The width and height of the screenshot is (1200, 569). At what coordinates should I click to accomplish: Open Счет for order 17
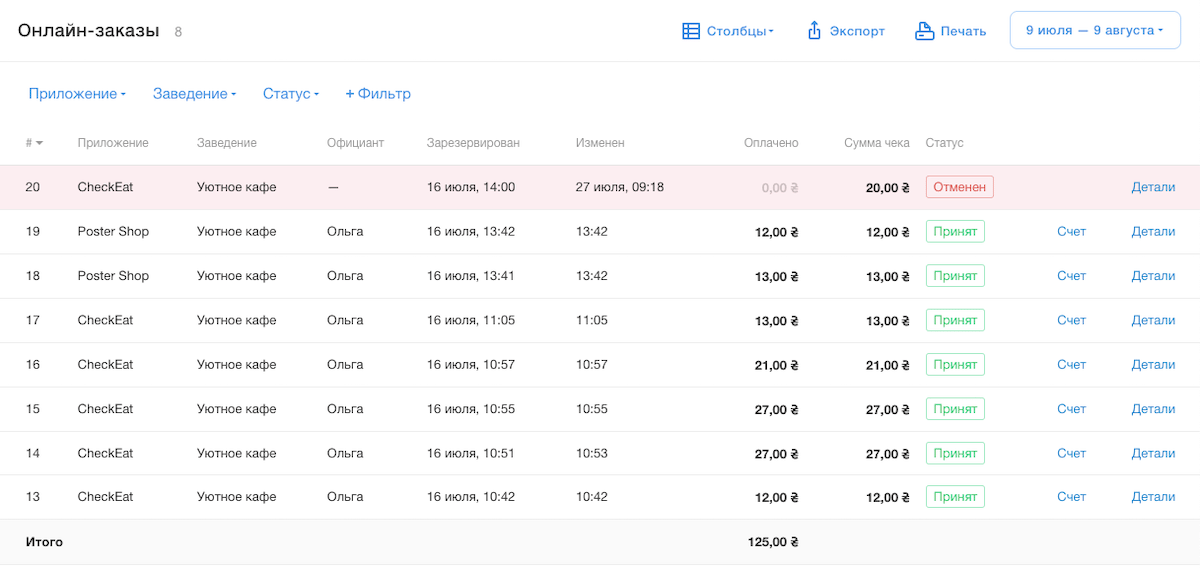click(1071, 320)
